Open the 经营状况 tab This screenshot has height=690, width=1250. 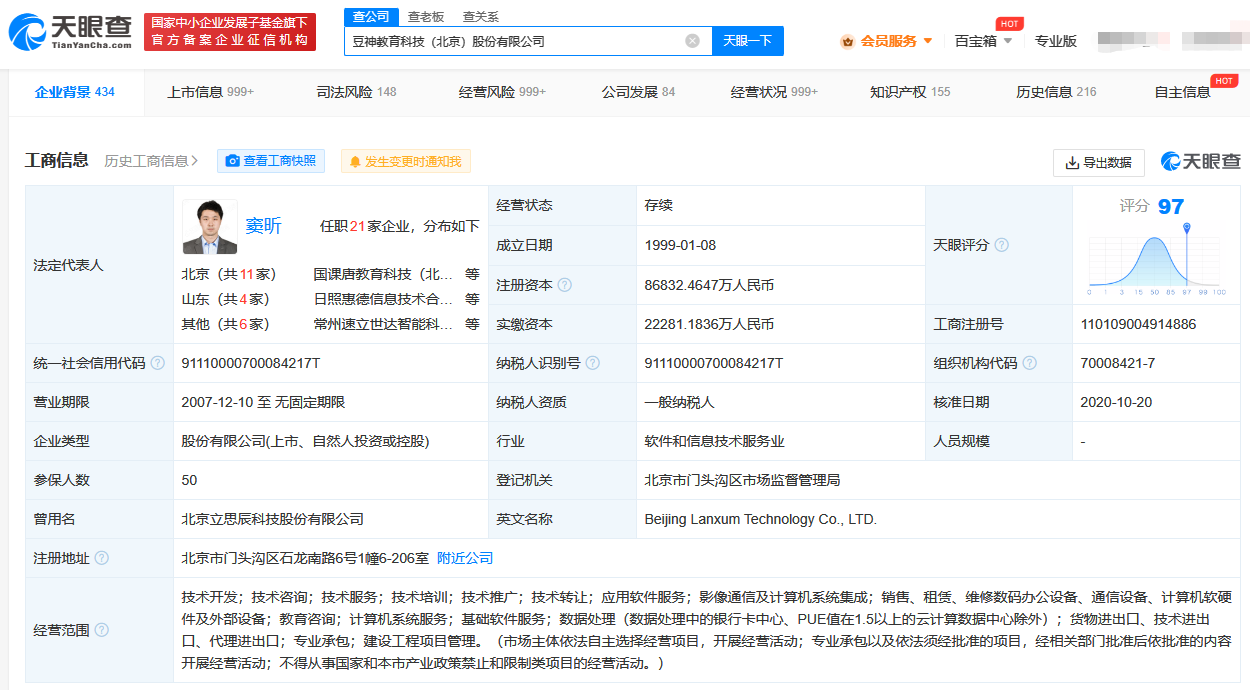[774, 92]
